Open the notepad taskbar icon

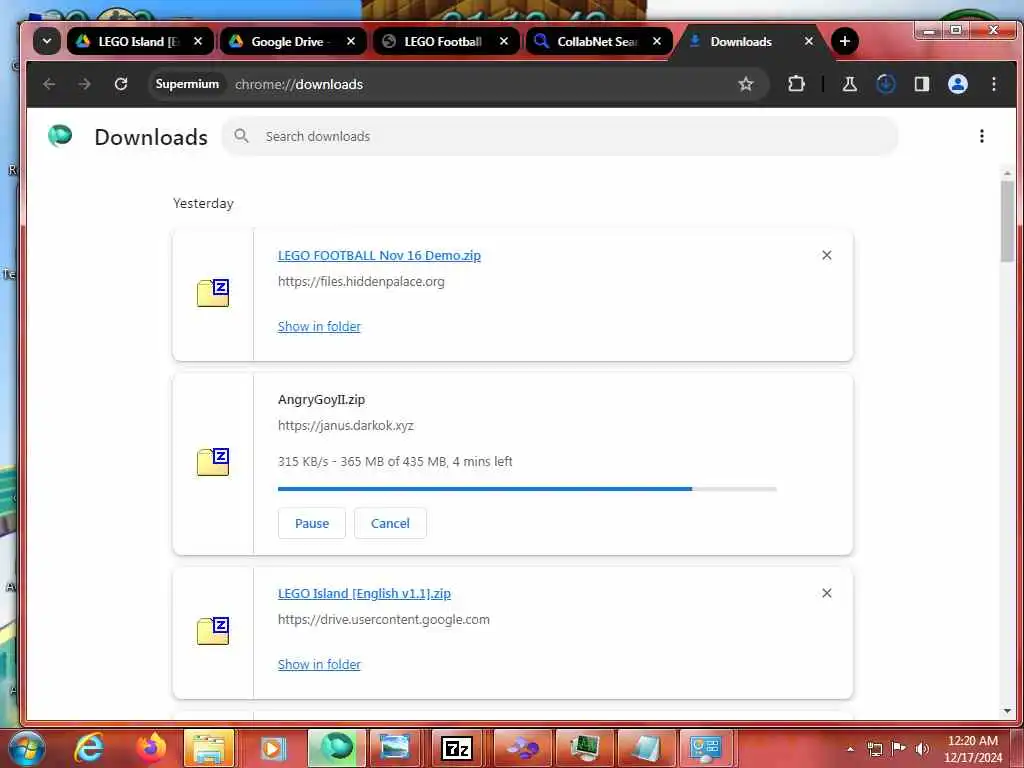click(x=646, y=748)
